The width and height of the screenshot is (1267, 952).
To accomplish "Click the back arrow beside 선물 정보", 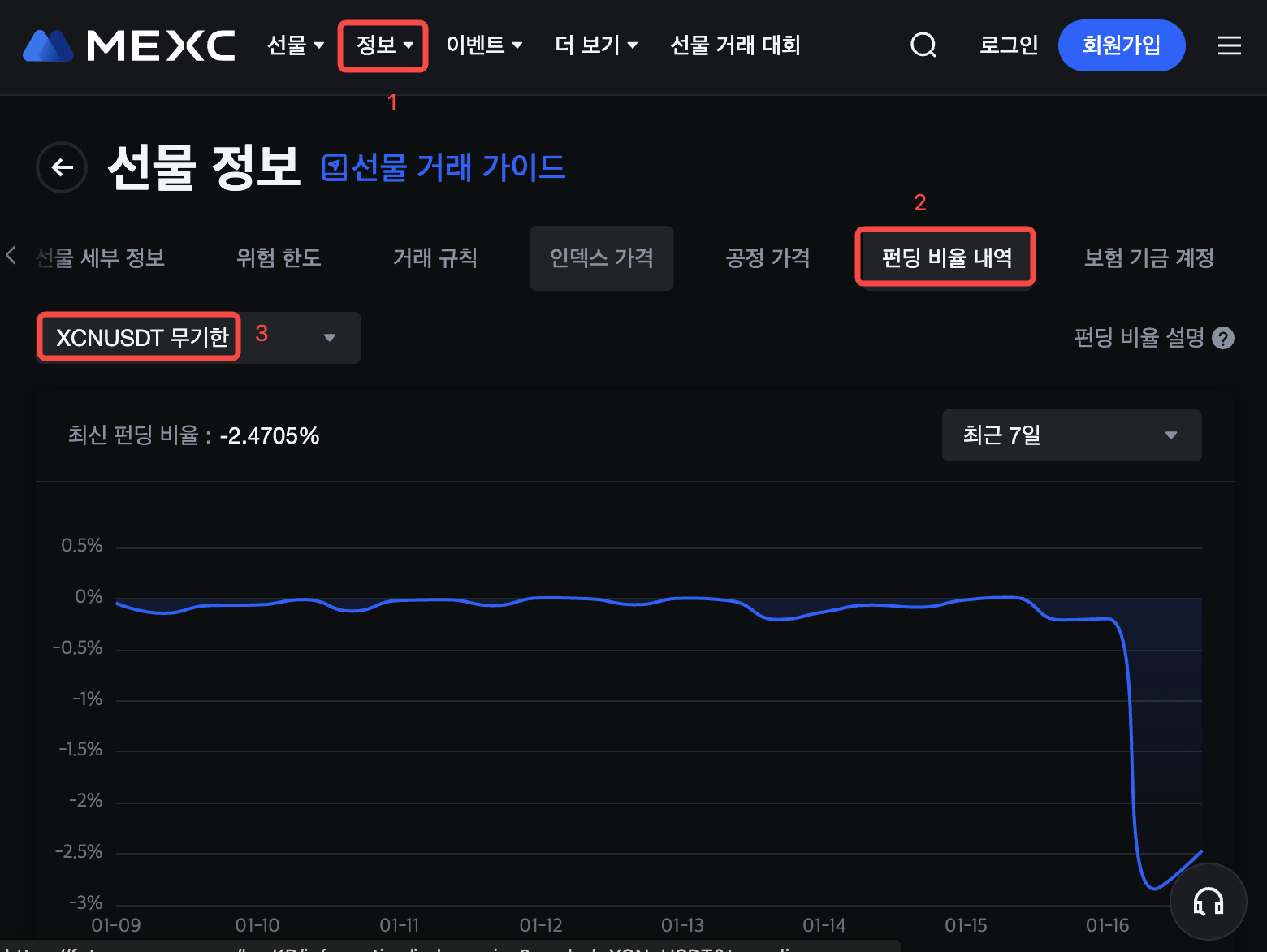I will coord(62,167).
